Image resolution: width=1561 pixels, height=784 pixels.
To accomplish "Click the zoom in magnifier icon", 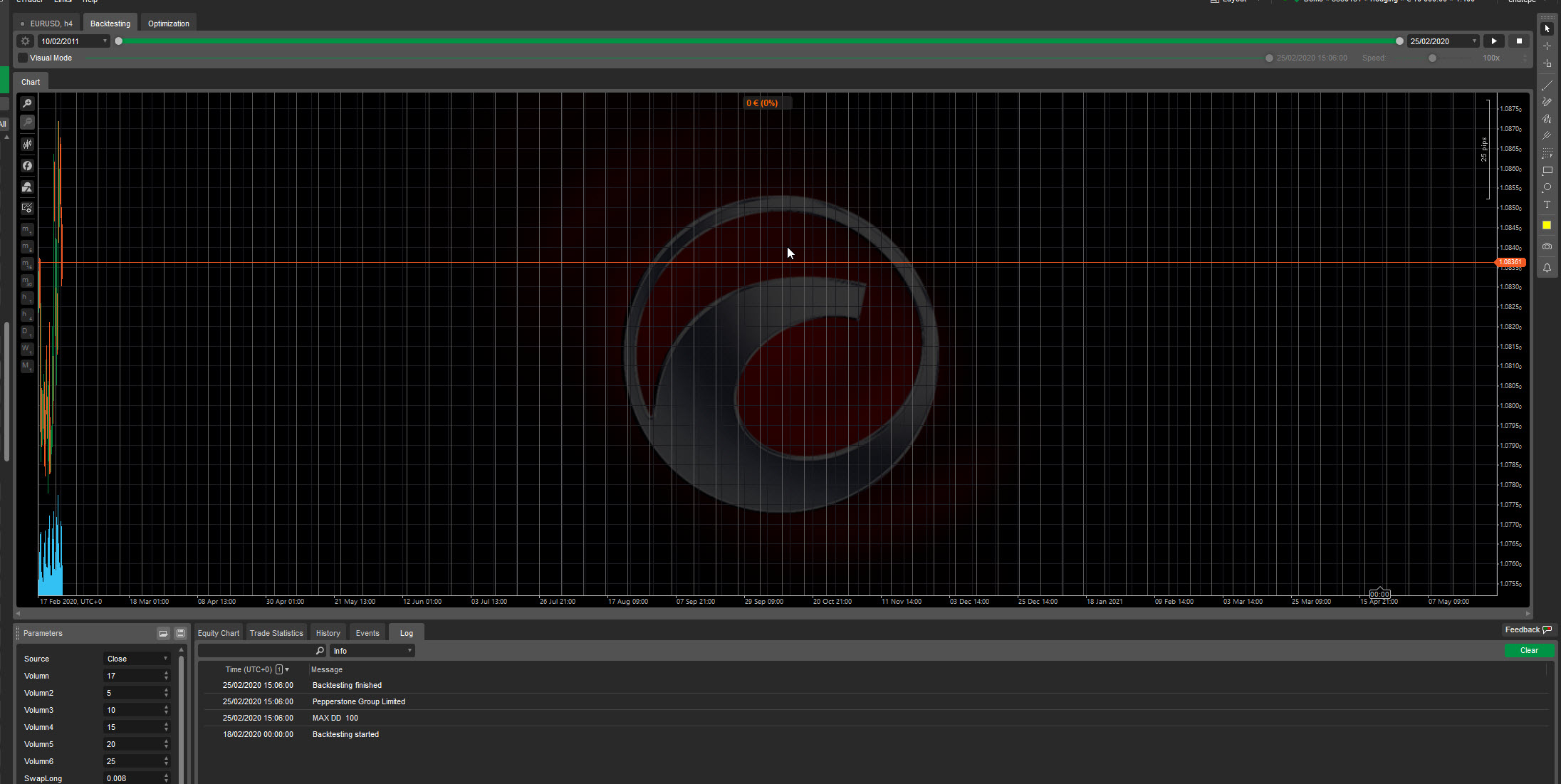I will [27, 104].
